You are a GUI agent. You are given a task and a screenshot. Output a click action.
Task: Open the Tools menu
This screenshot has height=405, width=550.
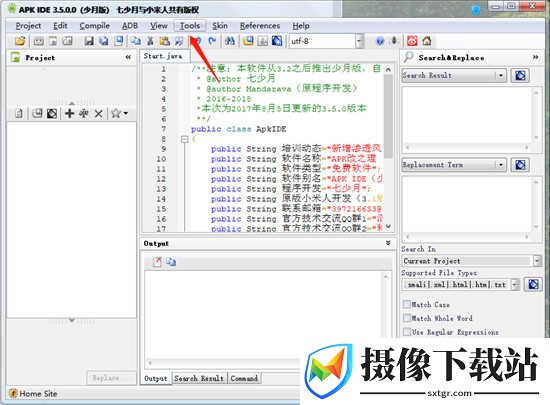coord(190,26)
